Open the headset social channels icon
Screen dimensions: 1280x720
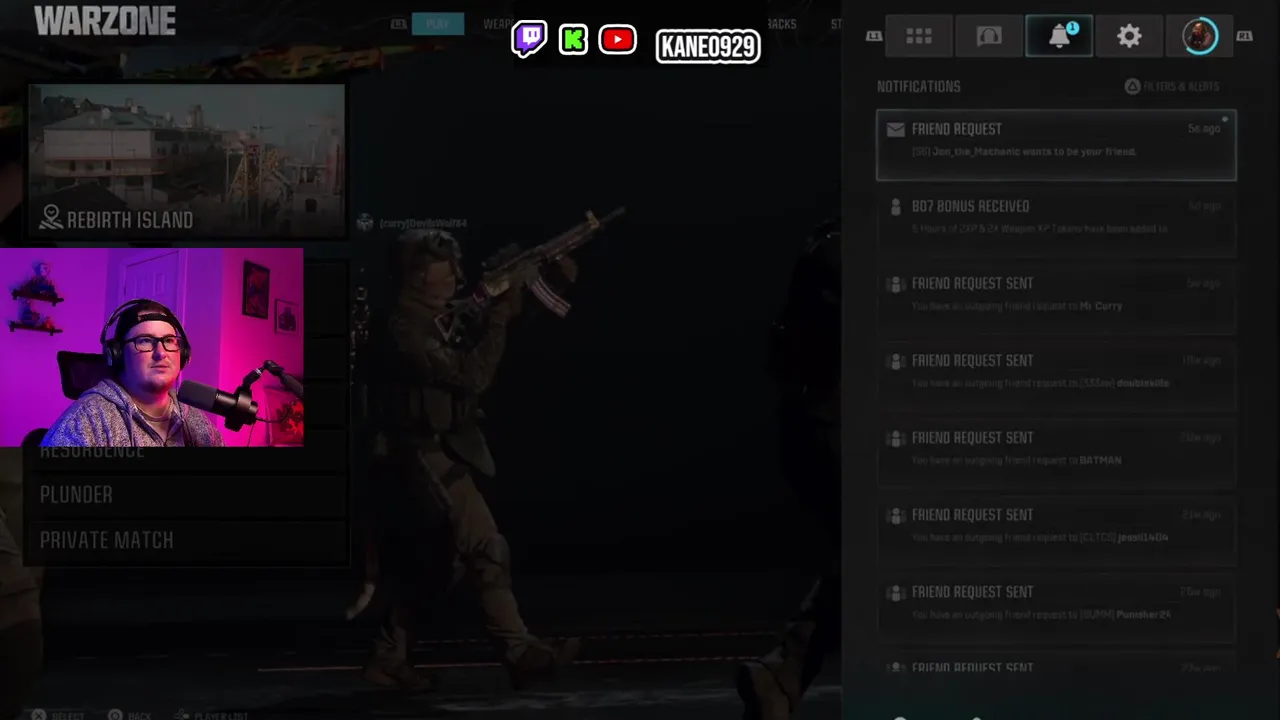pyautogui.click(x=989, y=37)
